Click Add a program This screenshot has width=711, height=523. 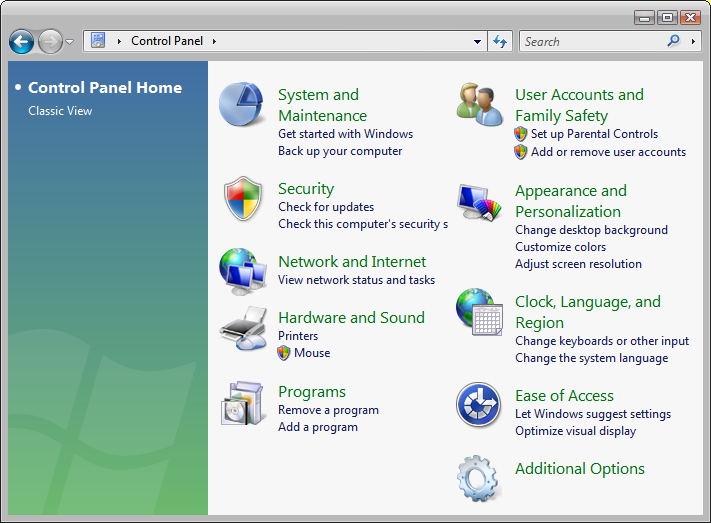click(318, 427)
